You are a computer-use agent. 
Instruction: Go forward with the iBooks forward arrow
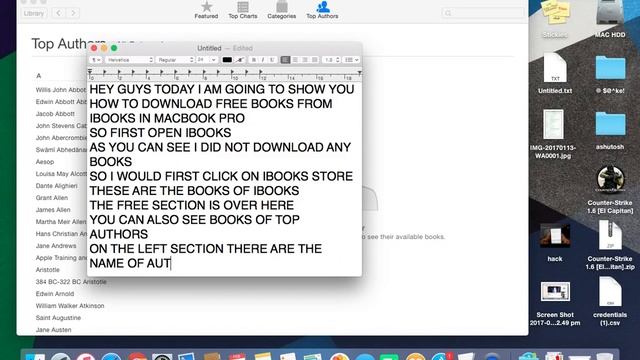coord(73,13)
